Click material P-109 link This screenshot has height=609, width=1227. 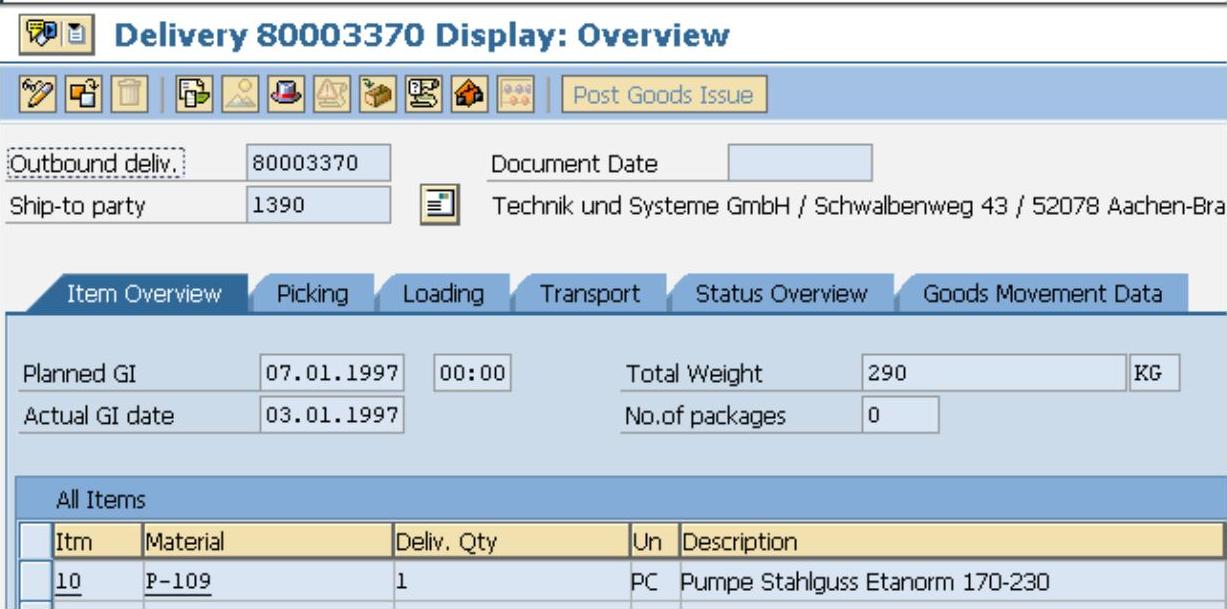[x=178, y=582]
